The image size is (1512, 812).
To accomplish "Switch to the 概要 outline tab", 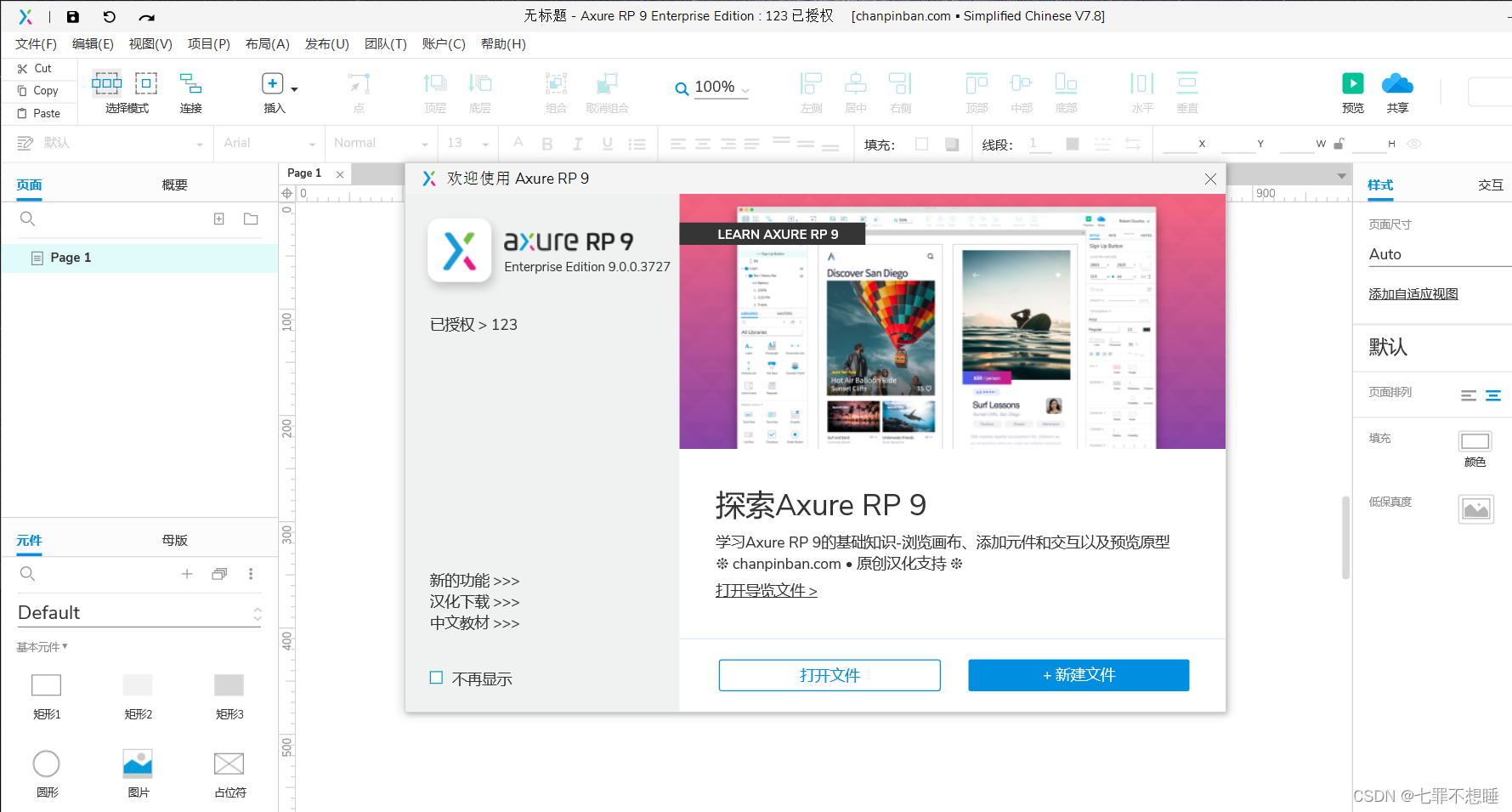I will (174, 185).
